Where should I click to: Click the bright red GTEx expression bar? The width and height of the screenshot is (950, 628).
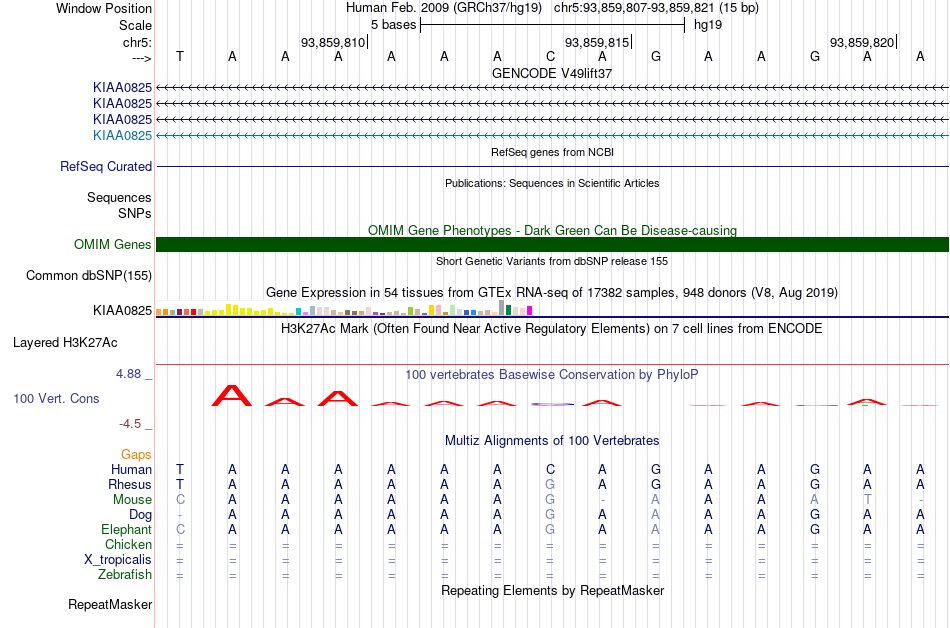point(193,312)
